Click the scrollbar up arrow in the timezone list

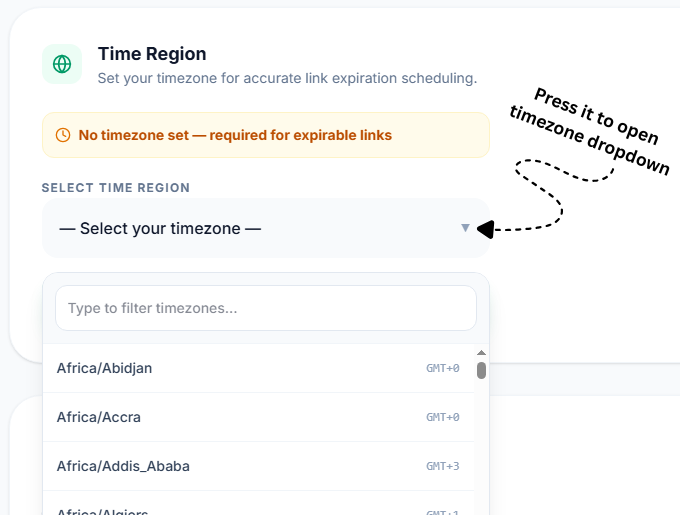coord(481,352)
